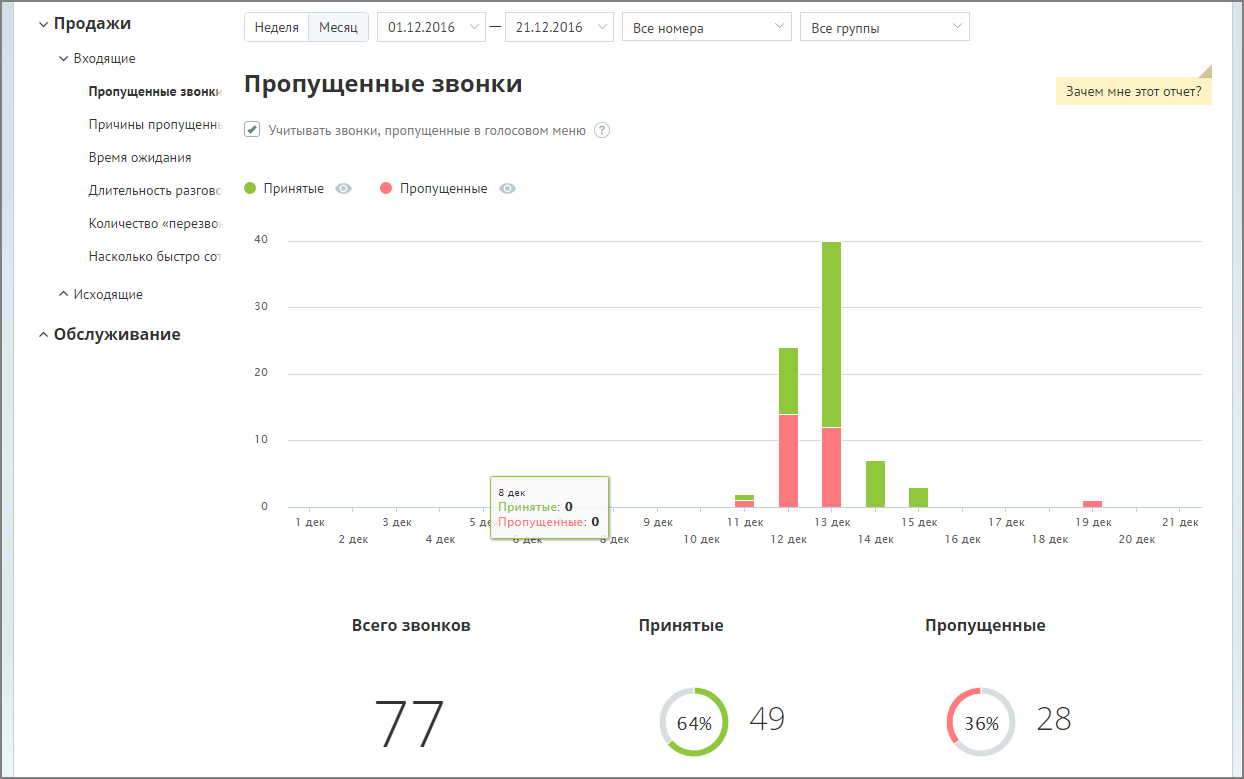This screenshot has width=1244, height=779.
Task: Collapse the Продажи section
Action: (x=84, y=23)
